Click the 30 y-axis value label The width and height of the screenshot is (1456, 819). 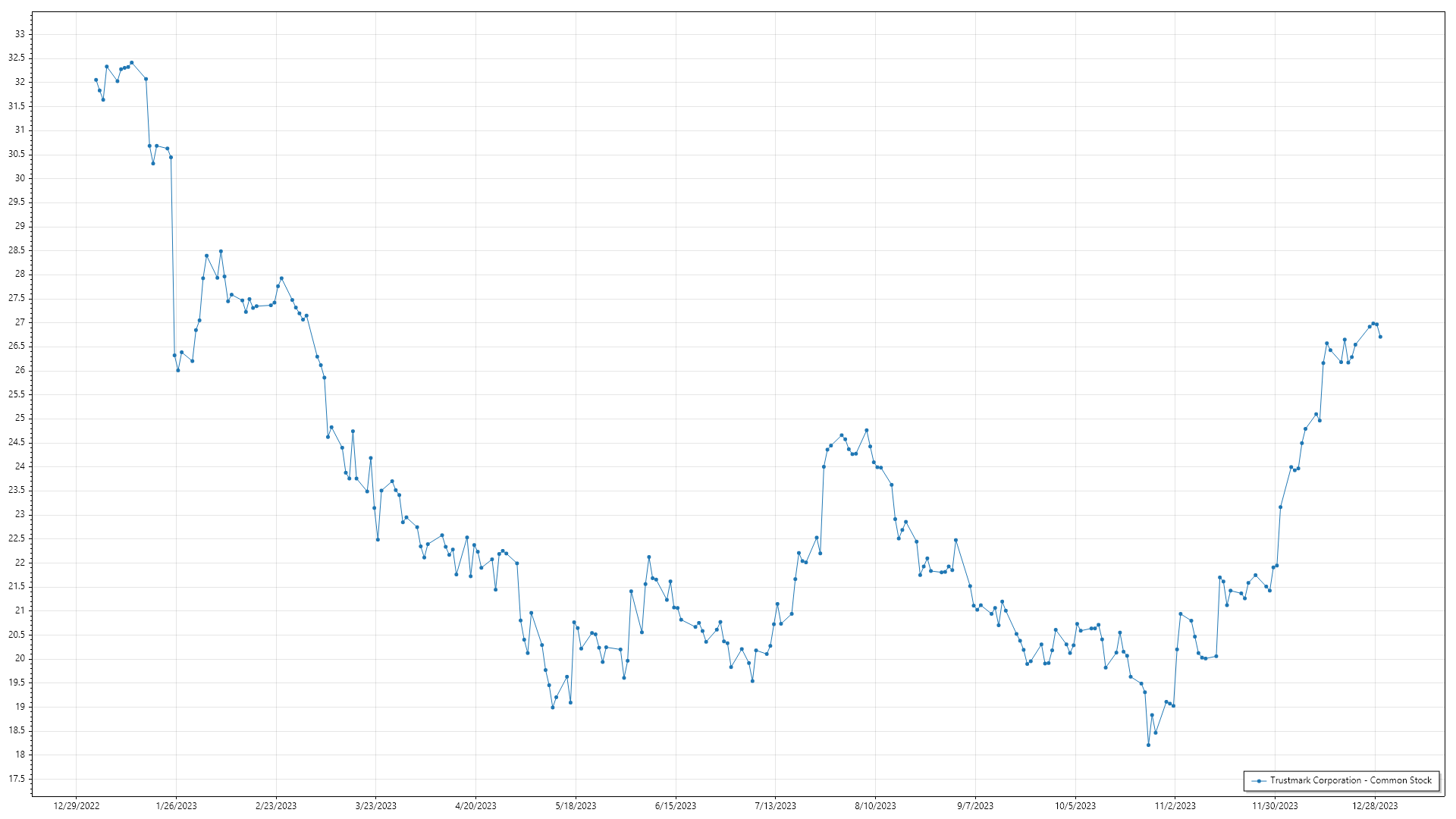[x=20, y=178]
